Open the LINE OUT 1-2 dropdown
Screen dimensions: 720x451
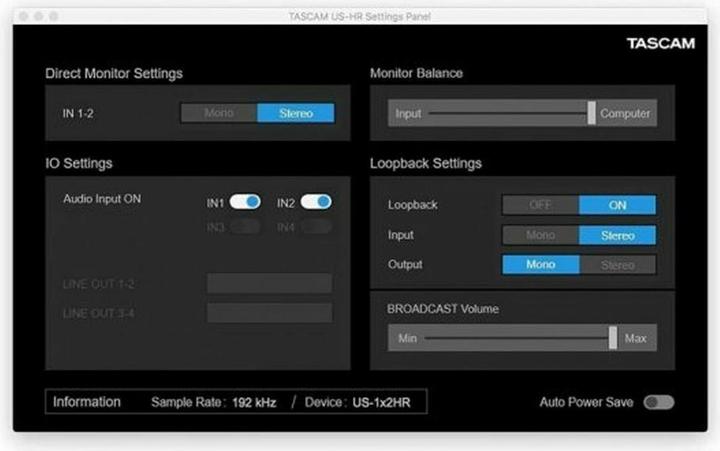tap(269, 284)
